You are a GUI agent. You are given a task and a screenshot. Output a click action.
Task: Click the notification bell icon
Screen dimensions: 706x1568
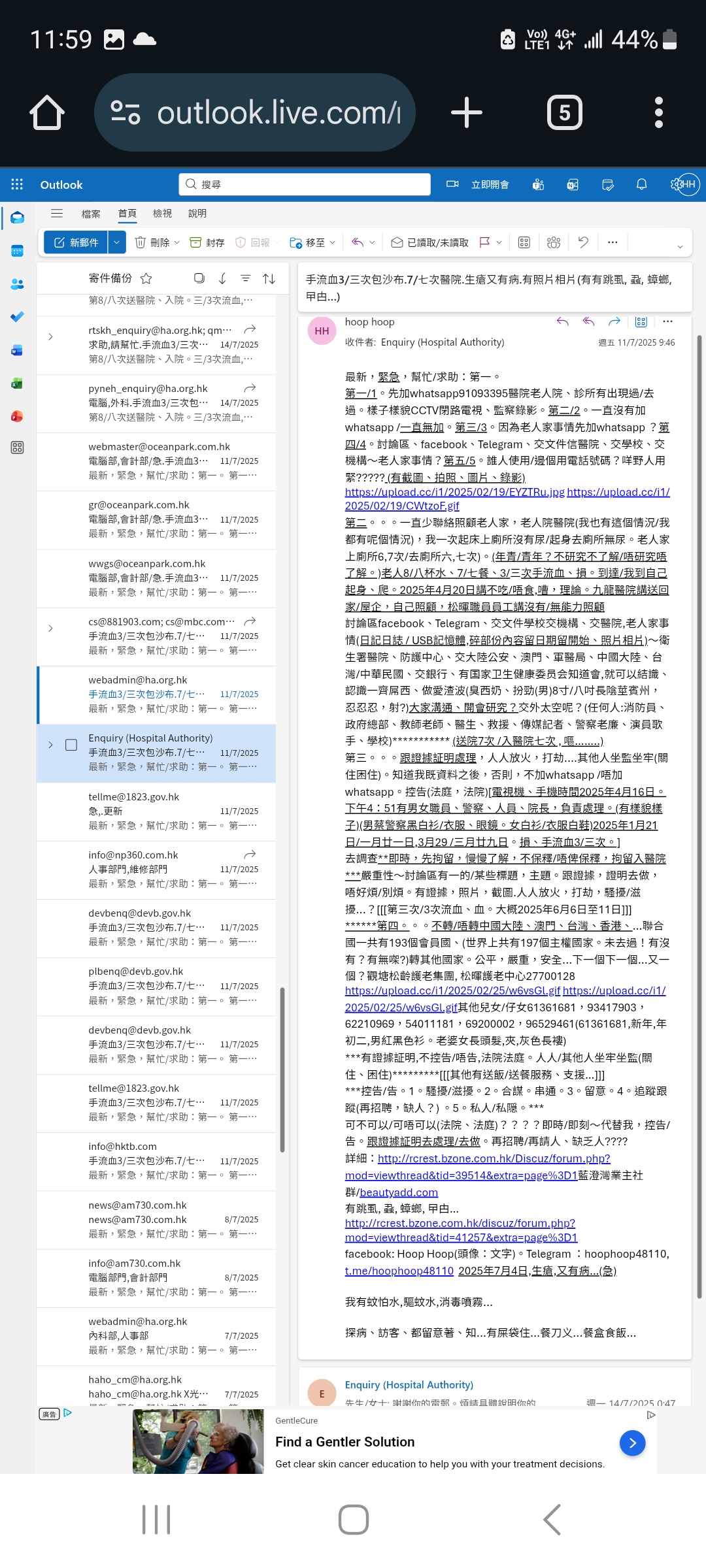(641, 184)
